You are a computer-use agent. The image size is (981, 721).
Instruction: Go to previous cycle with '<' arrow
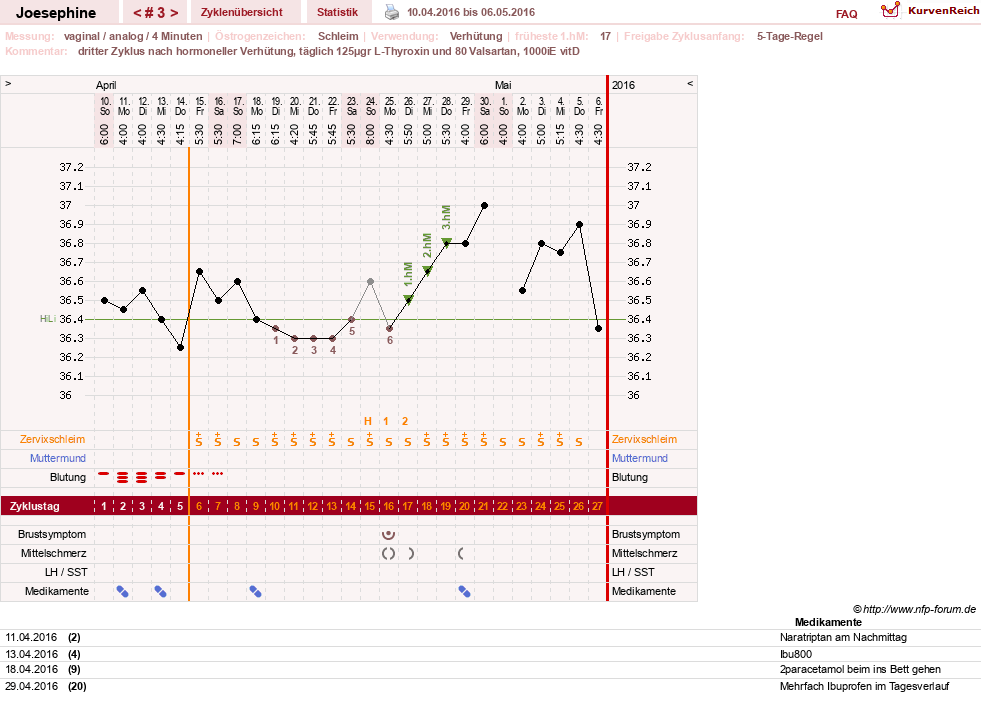pyautogui.click(x=137, y=13)
